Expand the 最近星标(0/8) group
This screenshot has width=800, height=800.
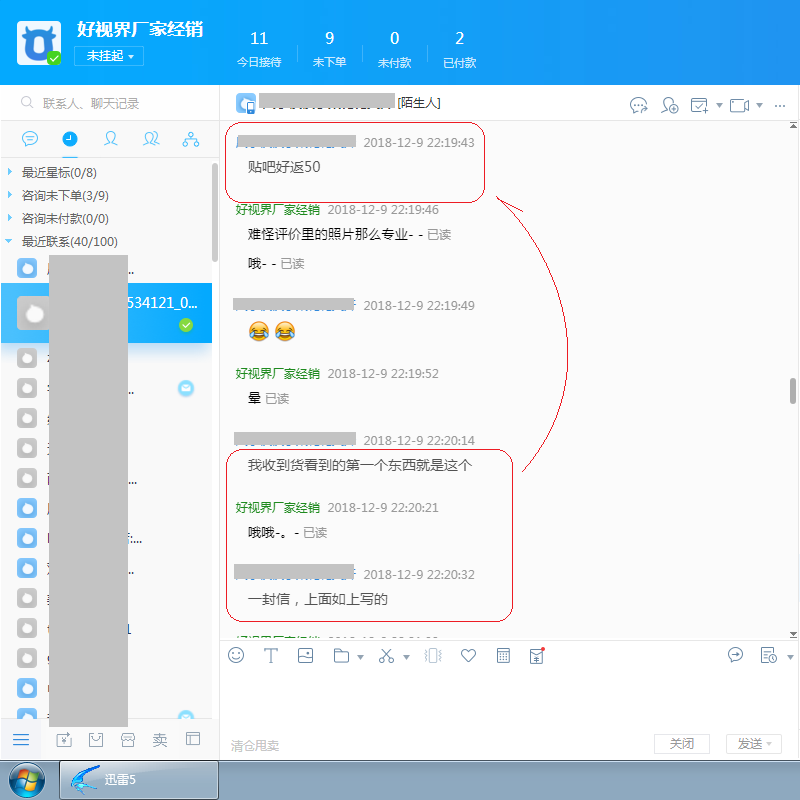pos(10,172)
